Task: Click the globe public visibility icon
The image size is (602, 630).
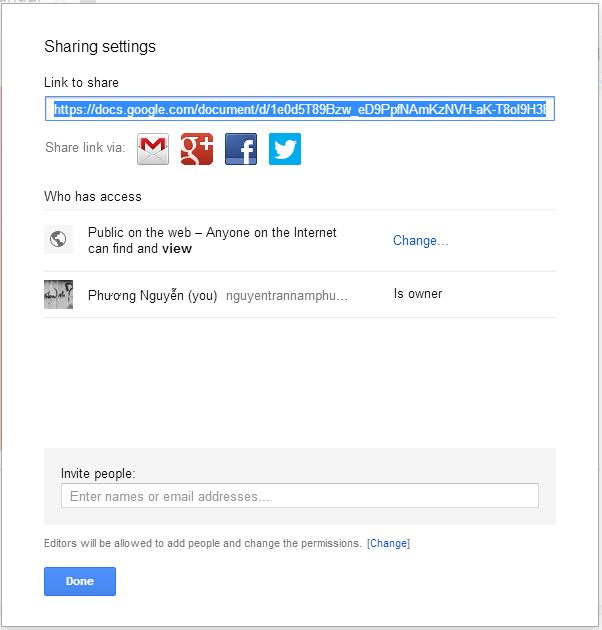Action: 58,239
